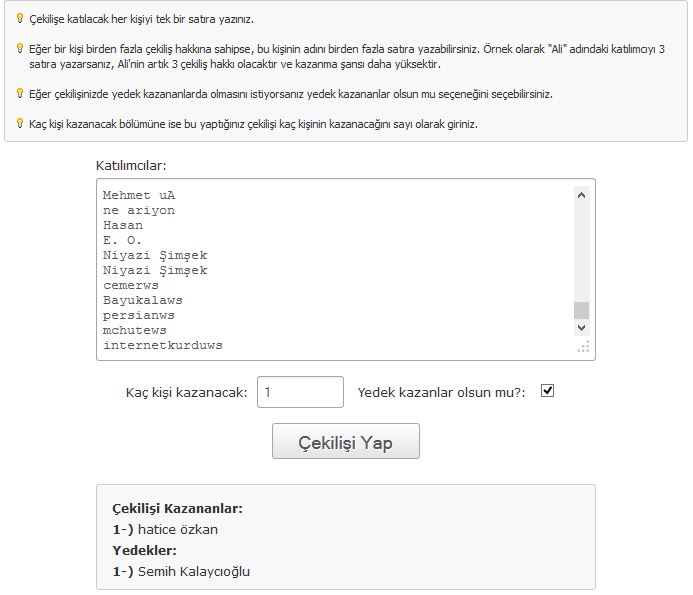Click the lightbulb icon by 'Kaç kişi kazanacak bölümüne' tip
The image size is (693, 595).
[x=19, y=123]
